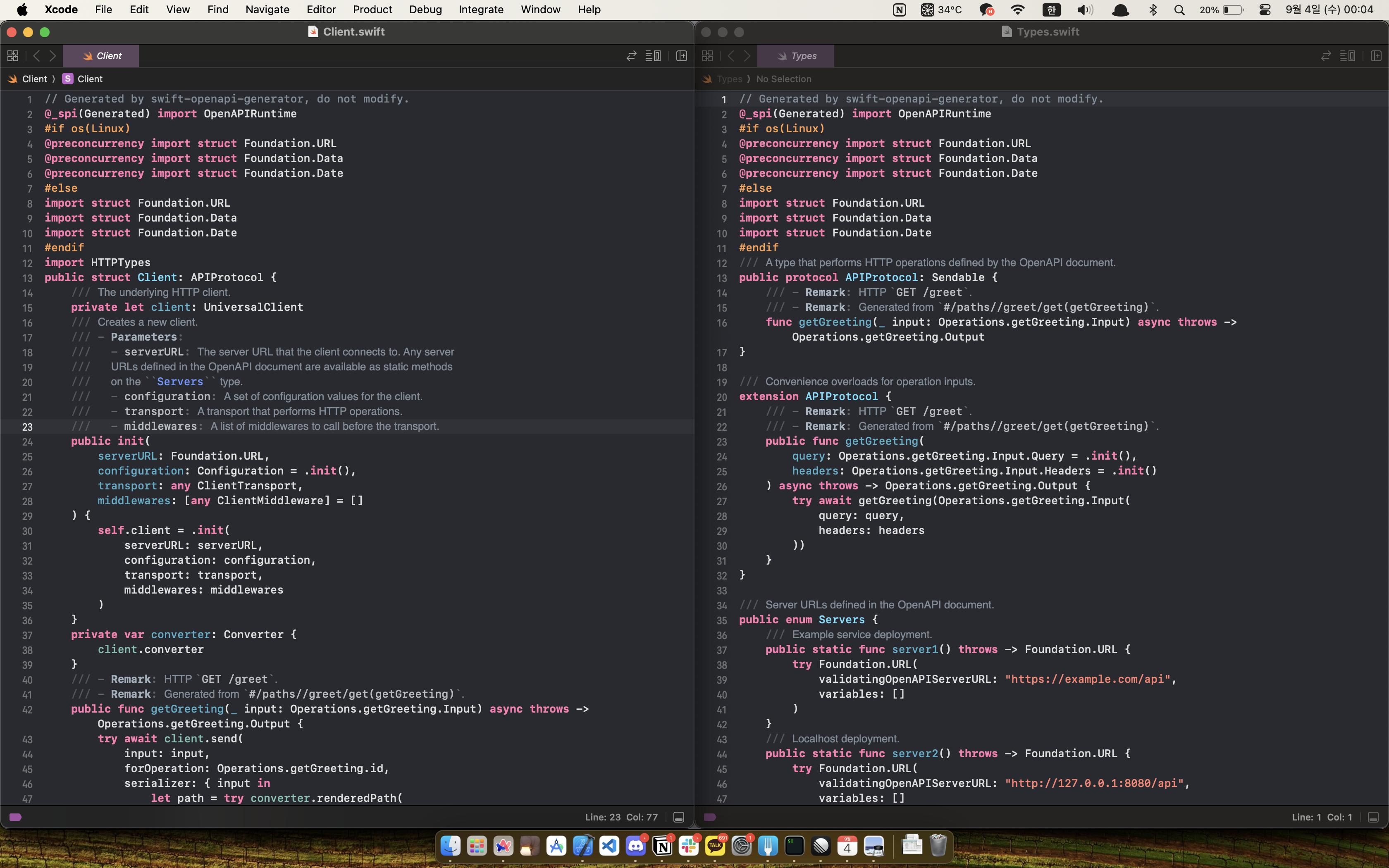Open related items grid in Client editor
The height and width of the screenshot is (868, 1389).
tap(13, 56)
